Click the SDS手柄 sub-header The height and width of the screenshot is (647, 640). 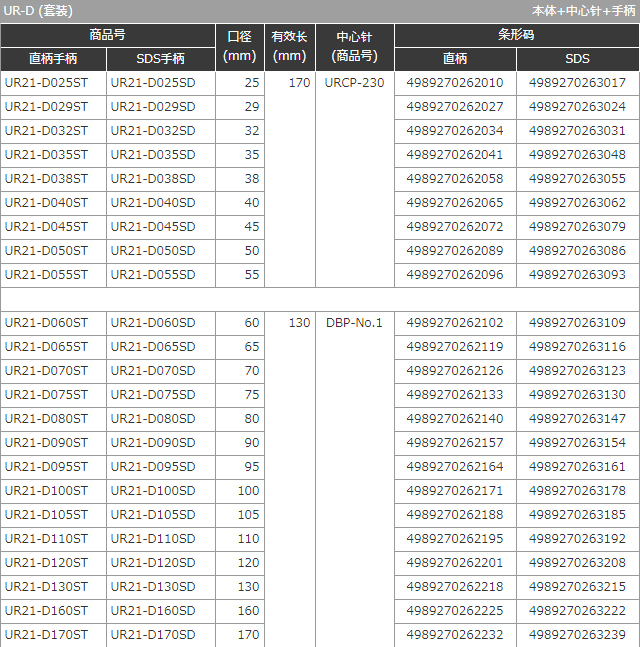pos(160,59)
